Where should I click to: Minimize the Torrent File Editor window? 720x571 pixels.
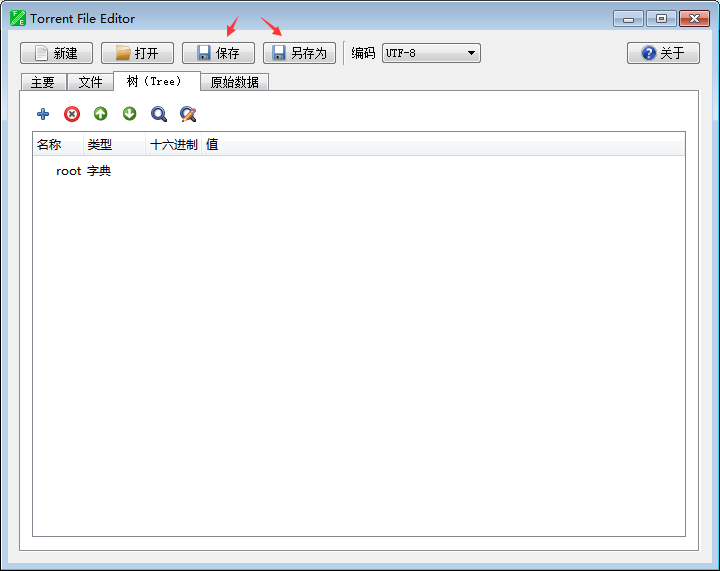[x=628, y=19]
